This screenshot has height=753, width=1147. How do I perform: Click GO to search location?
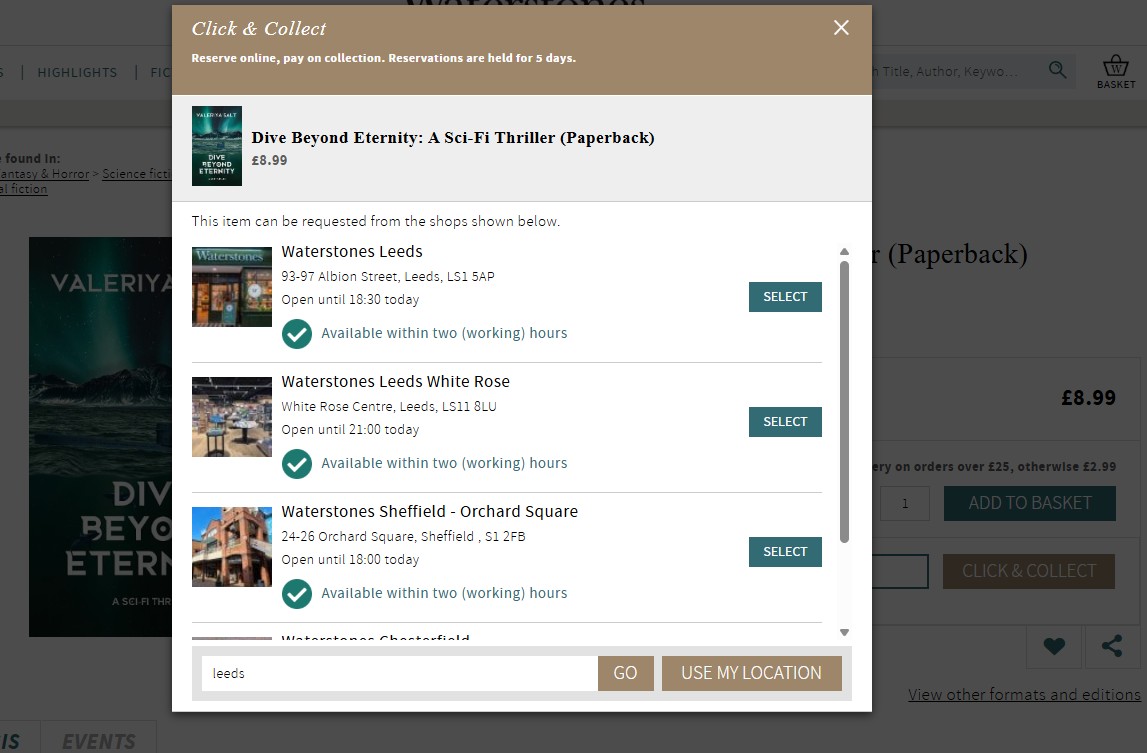[625, 673]
